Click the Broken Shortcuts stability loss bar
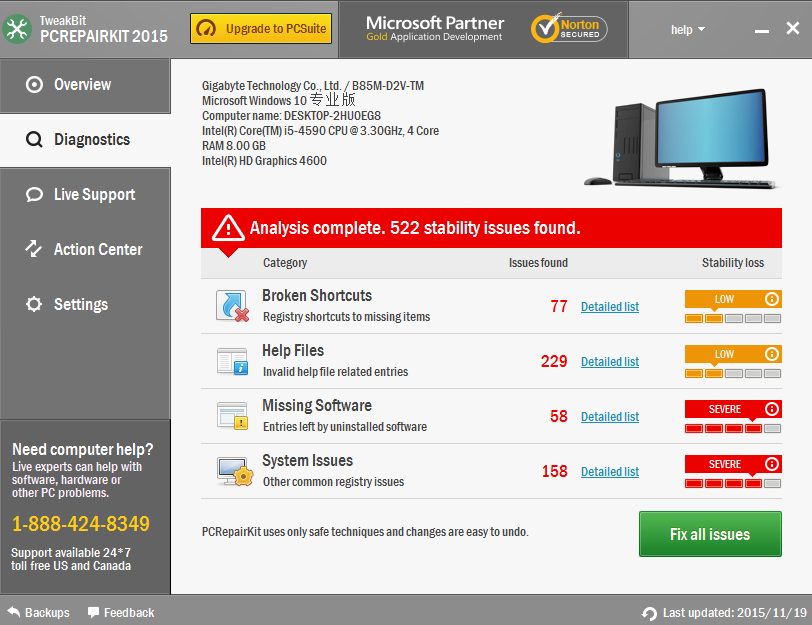This screenshot has height=625, width=812. pos(733,318)
